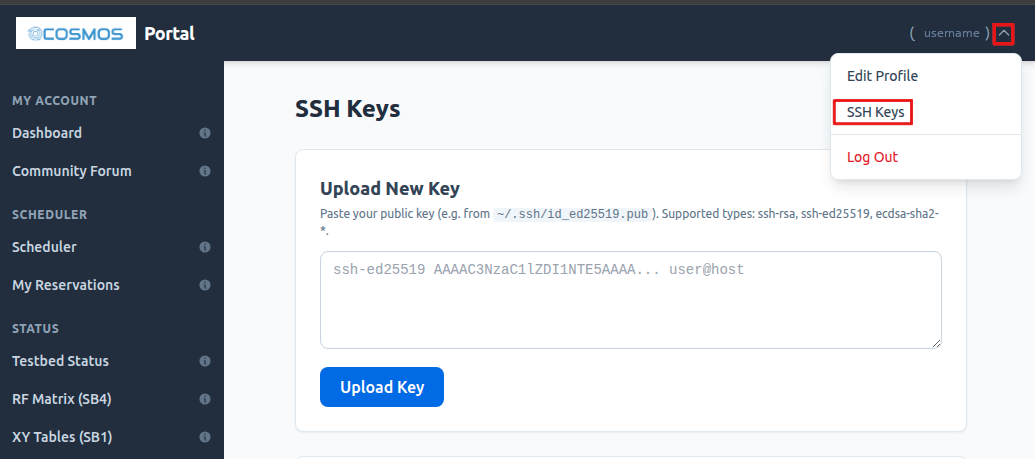The width and height of the screenshot is (1035, 459).
Task: Click the info icon beside Dashboard
Action: pos(205,133)
